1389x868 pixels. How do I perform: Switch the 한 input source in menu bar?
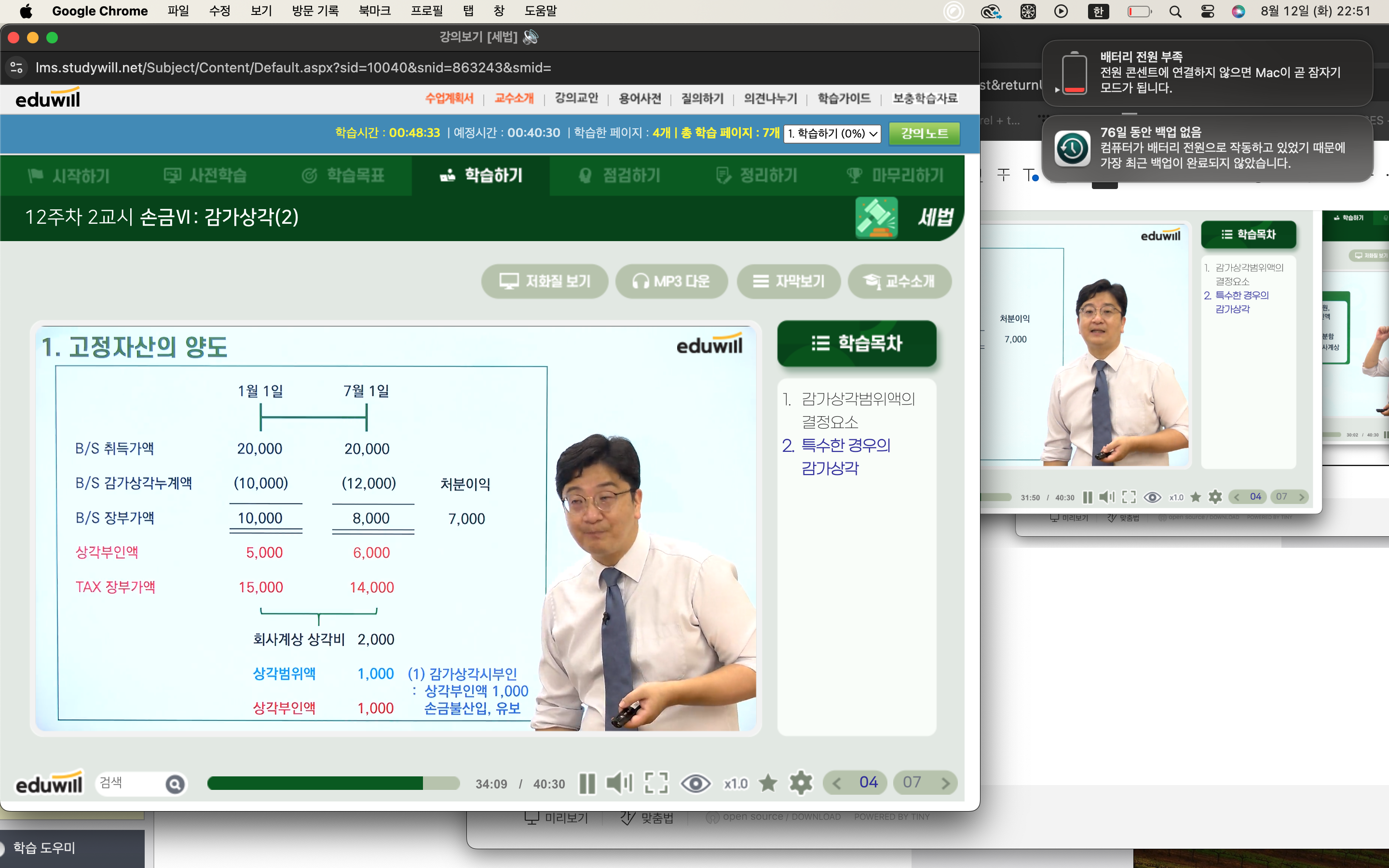[1098, 12]
